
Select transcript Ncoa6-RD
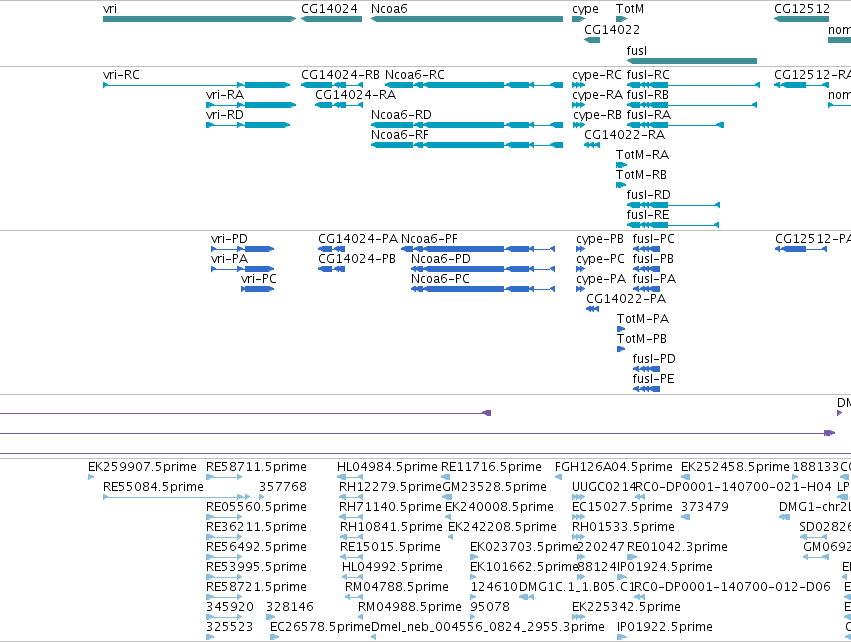point(467,125)
